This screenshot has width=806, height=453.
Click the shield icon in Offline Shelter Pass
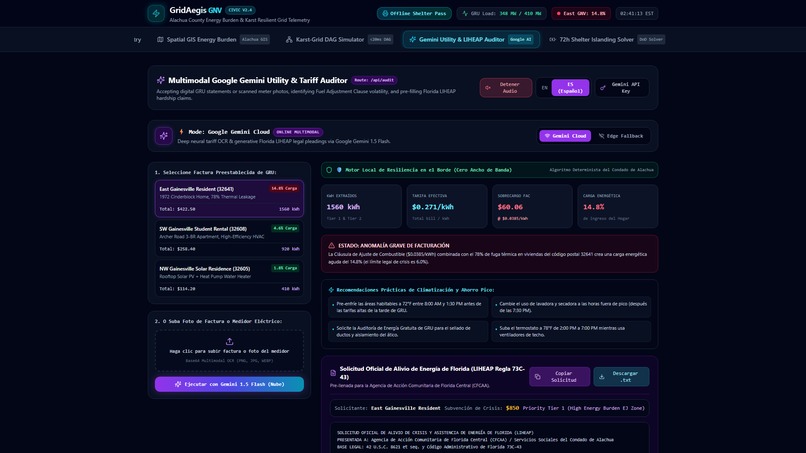point(385,13)
